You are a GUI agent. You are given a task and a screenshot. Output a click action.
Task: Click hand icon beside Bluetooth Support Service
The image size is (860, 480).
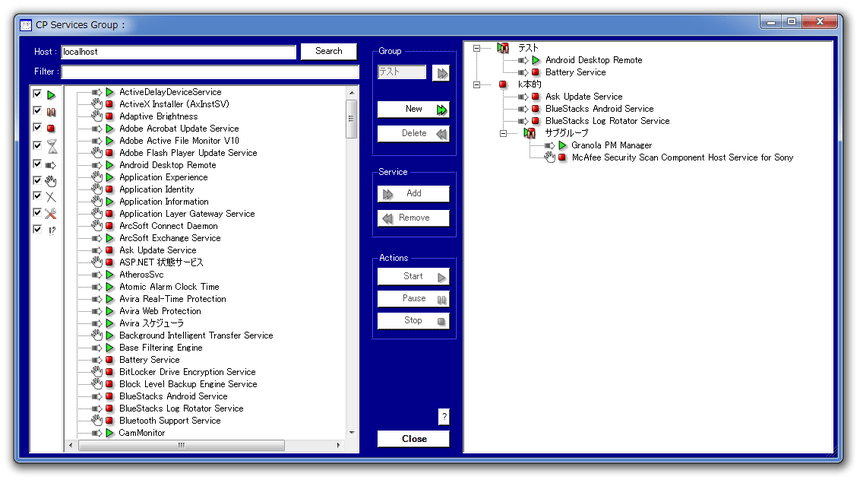[x=97, y=420]
